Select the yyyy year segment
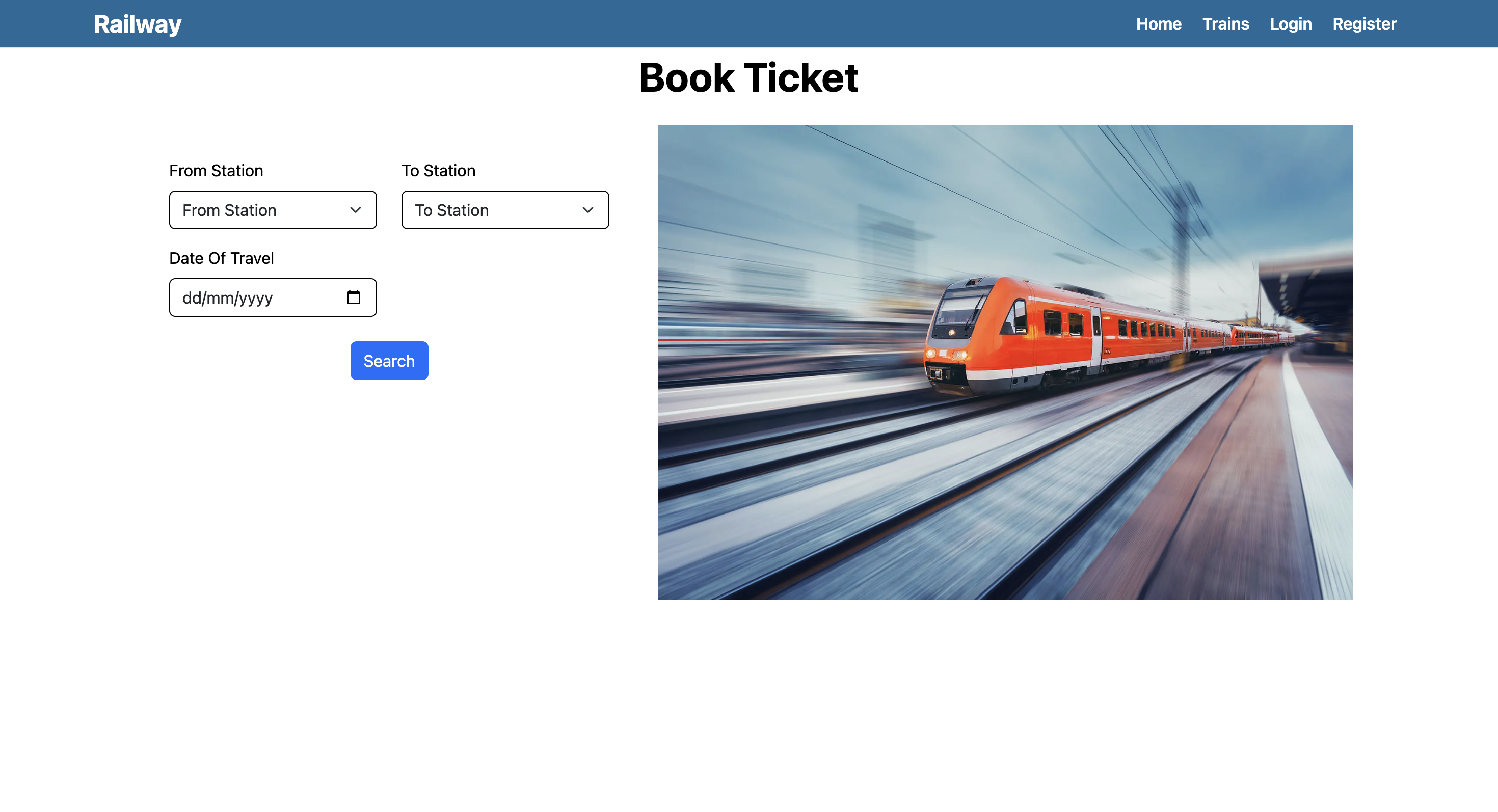Image resolution: width=1498 pixels, height=812 pixels. coord(256,297)
